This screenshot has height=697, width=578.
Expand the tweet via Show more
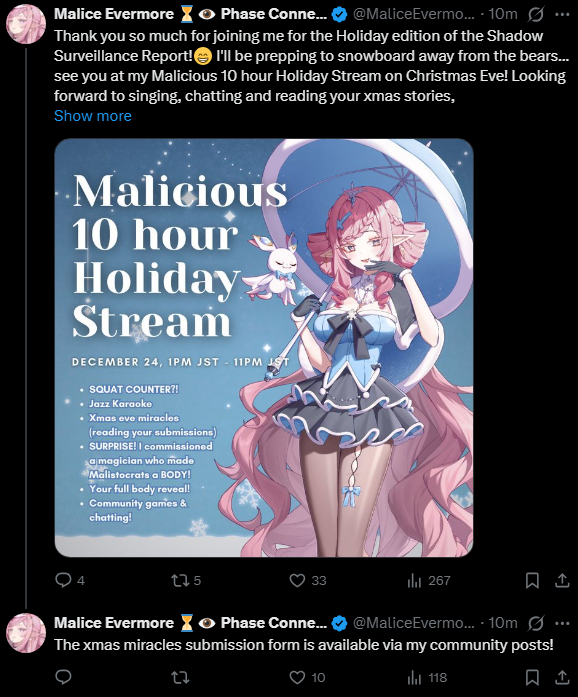pos(93,116)
